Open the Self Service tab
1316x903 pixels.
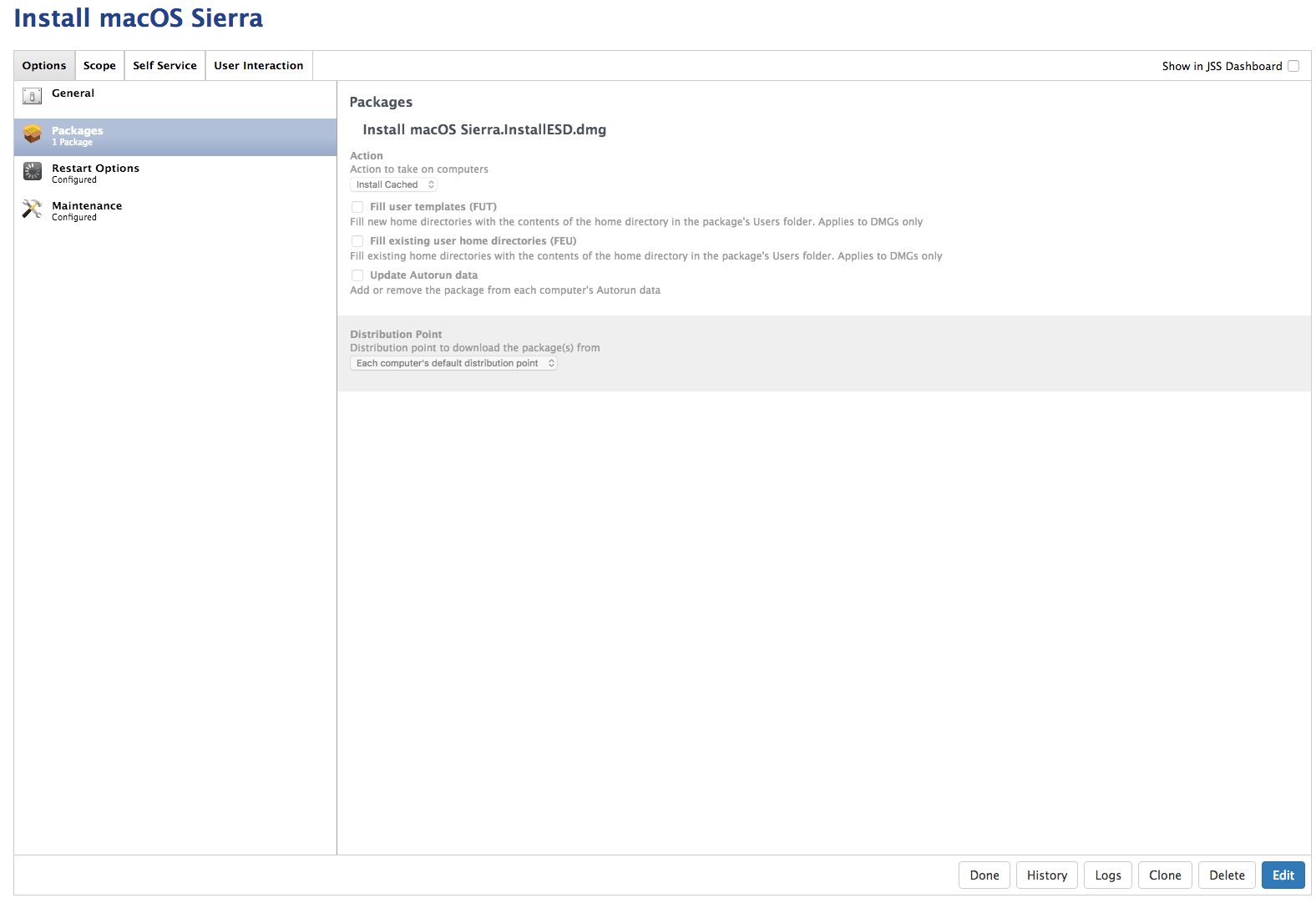(x=164, y=66)
